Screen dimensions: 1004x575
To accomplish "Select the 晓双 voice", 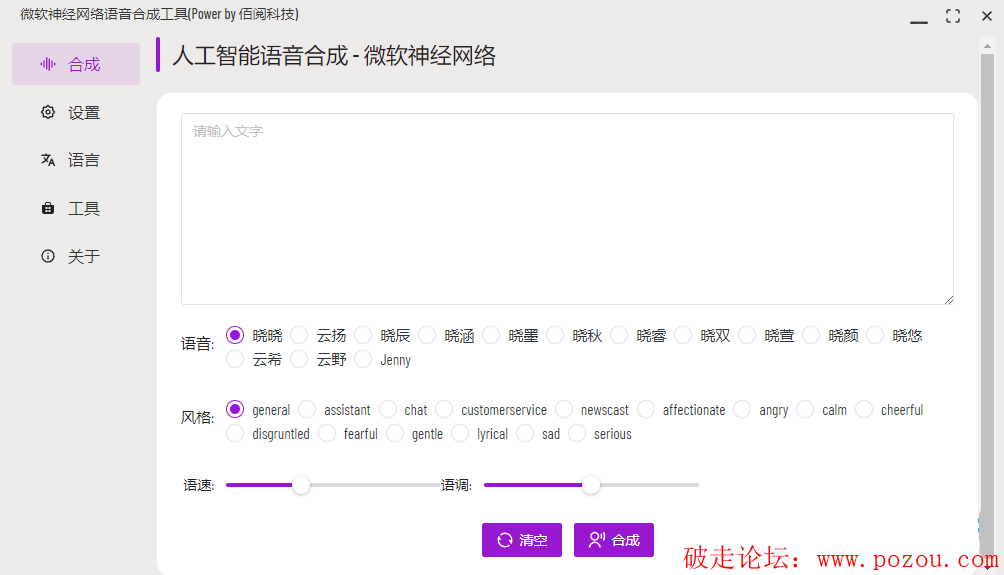I will click(x=683, y=335).
